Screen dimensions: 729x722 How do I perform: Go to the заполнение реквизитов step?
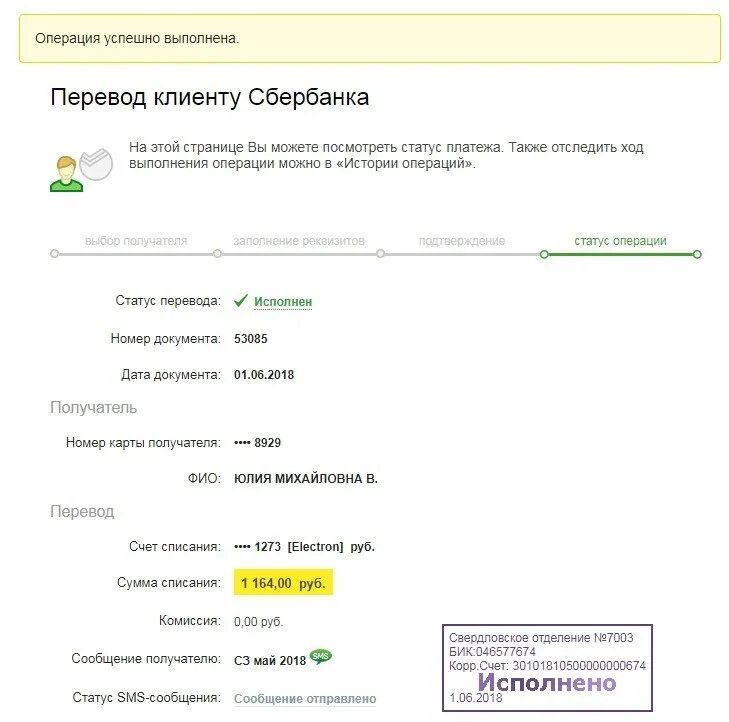point(299,241)
